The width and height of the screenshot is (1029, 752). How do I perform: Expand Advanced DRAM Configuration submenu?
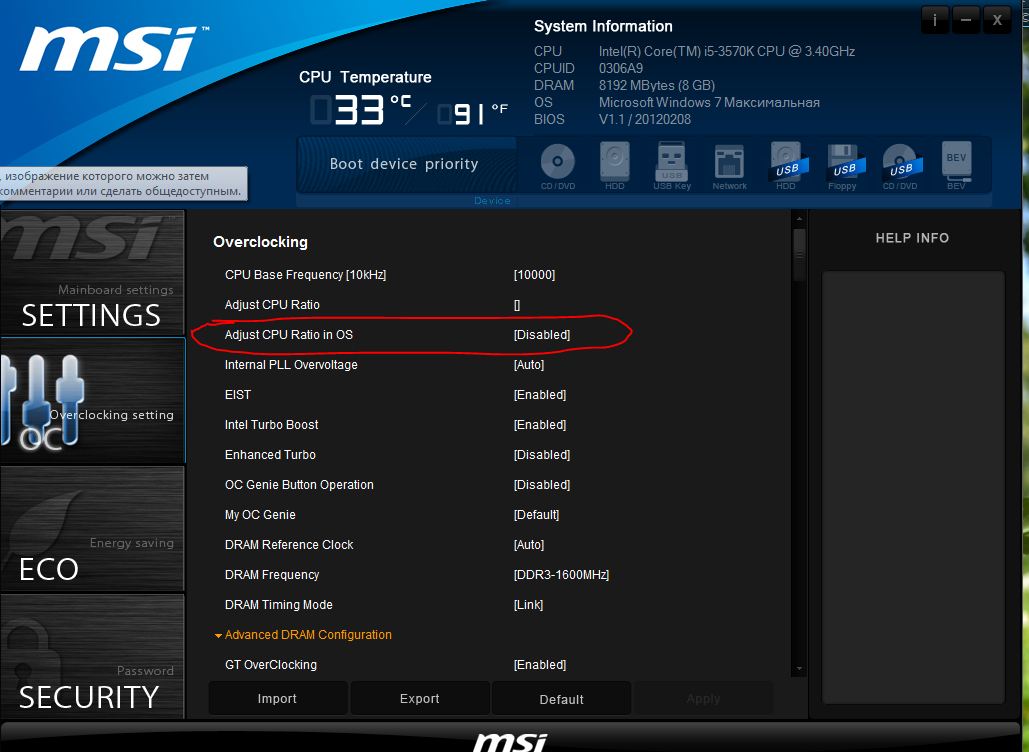308,635
